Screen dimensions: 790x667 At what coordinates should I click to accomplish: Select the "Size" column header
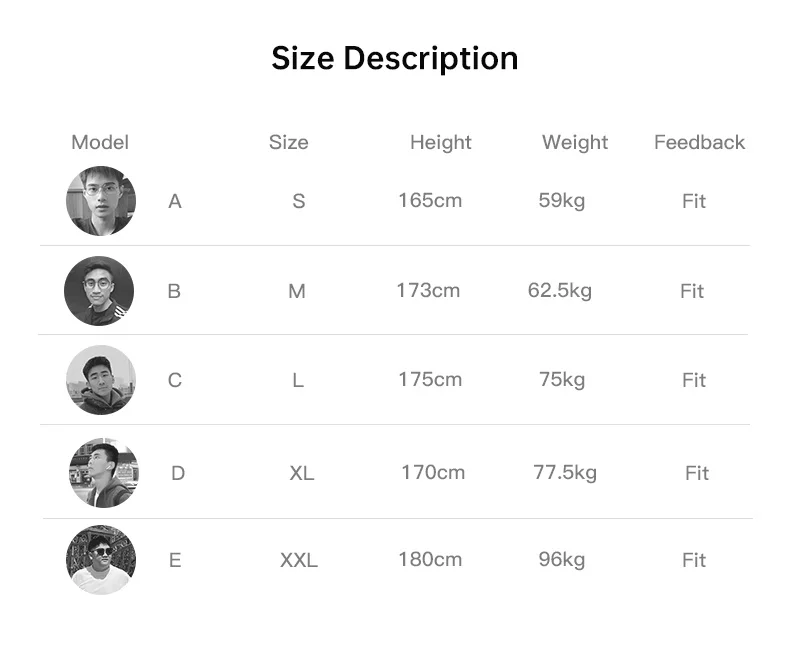[x=288, y=142]
